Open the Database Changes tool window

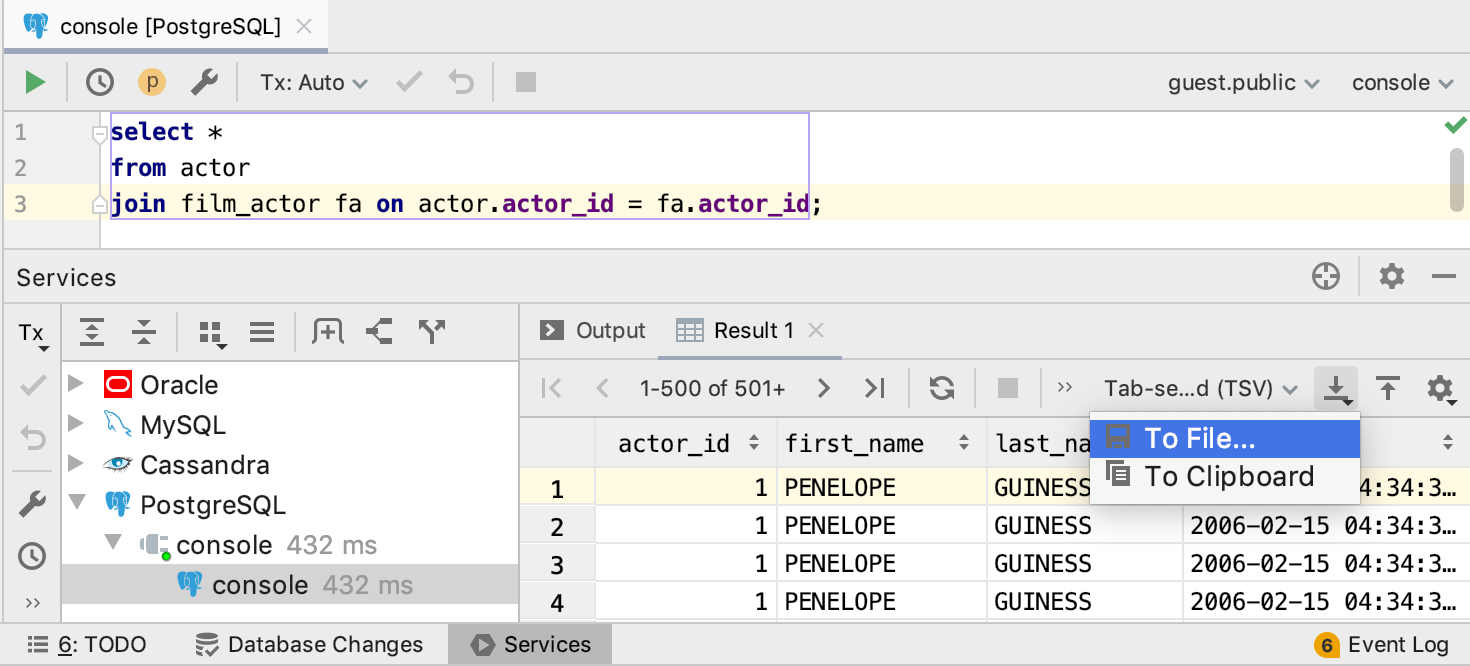309,645
